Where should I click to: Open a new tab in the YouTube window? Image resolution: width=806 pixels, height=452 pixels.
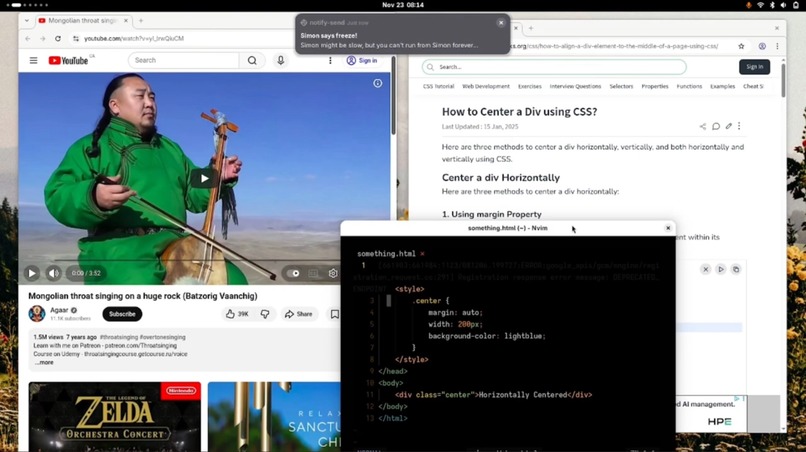[141, 21]
